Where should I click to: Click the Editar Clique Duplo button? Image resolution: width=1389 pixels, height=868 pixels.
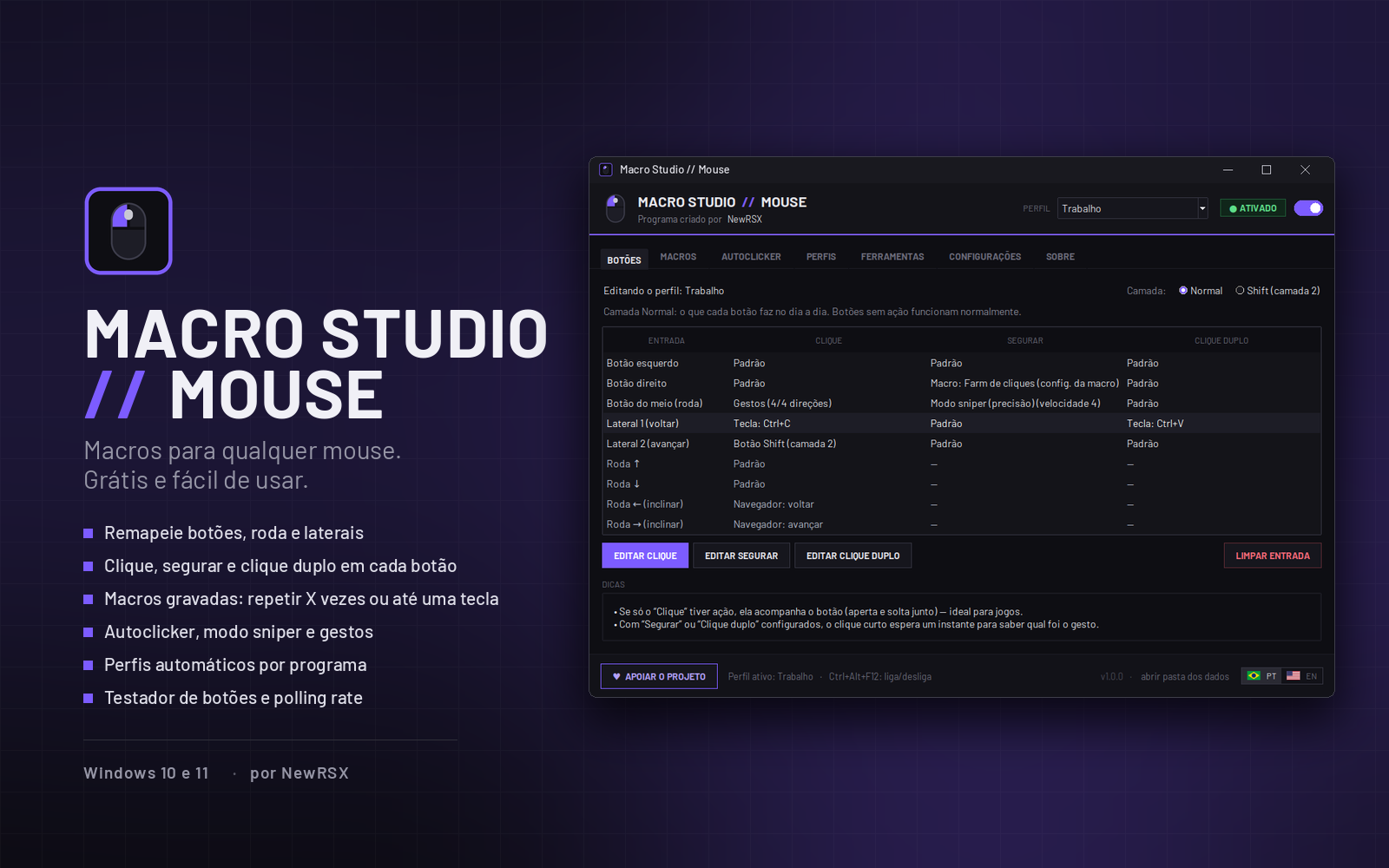click(x=852, y=556)
